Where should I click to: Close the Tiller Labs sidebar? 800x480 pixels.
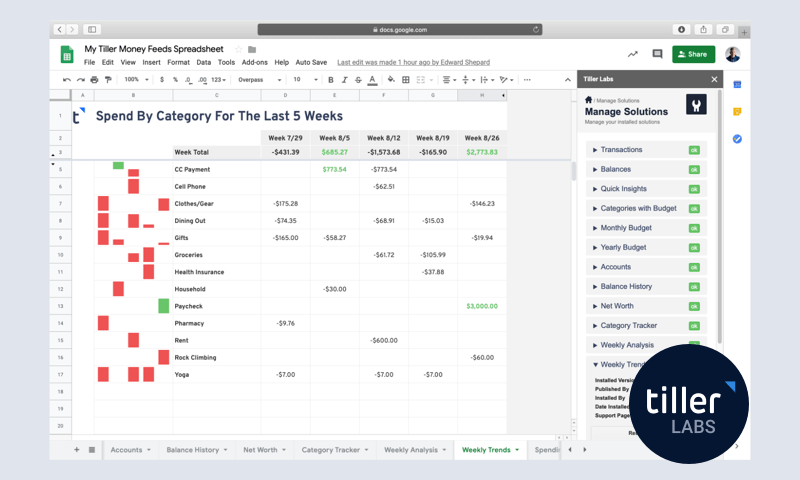[x=714, y=79]
